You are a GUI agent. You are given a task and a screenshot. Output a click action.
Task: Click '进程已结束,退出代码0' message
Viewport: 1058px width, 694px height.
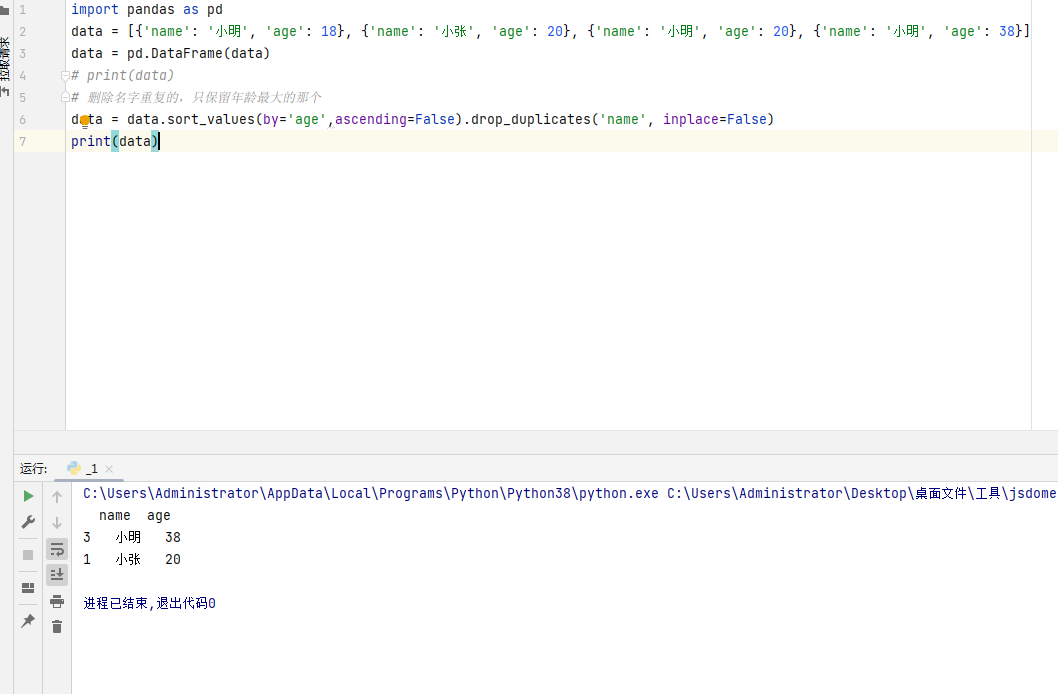tap(150, 603)
